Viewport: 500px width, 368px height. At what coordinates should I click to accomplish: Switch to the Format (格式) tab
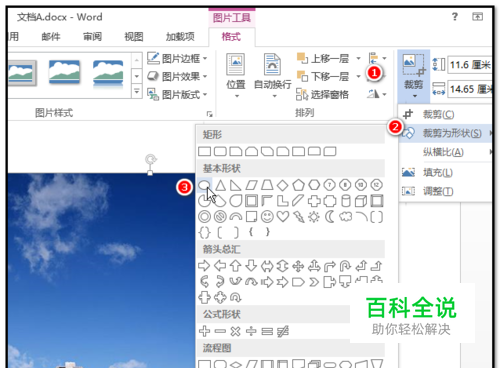231,37
